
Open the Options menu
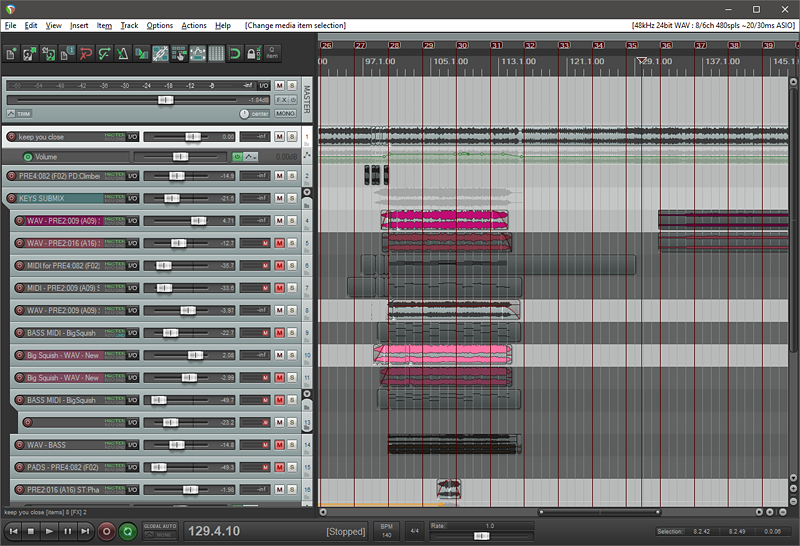pyautogui.click(x=159, y=25)
